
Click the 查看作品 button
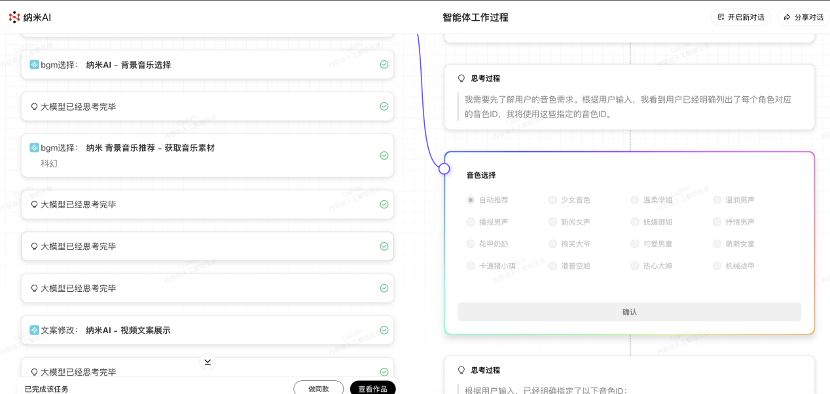coord(373,388)
